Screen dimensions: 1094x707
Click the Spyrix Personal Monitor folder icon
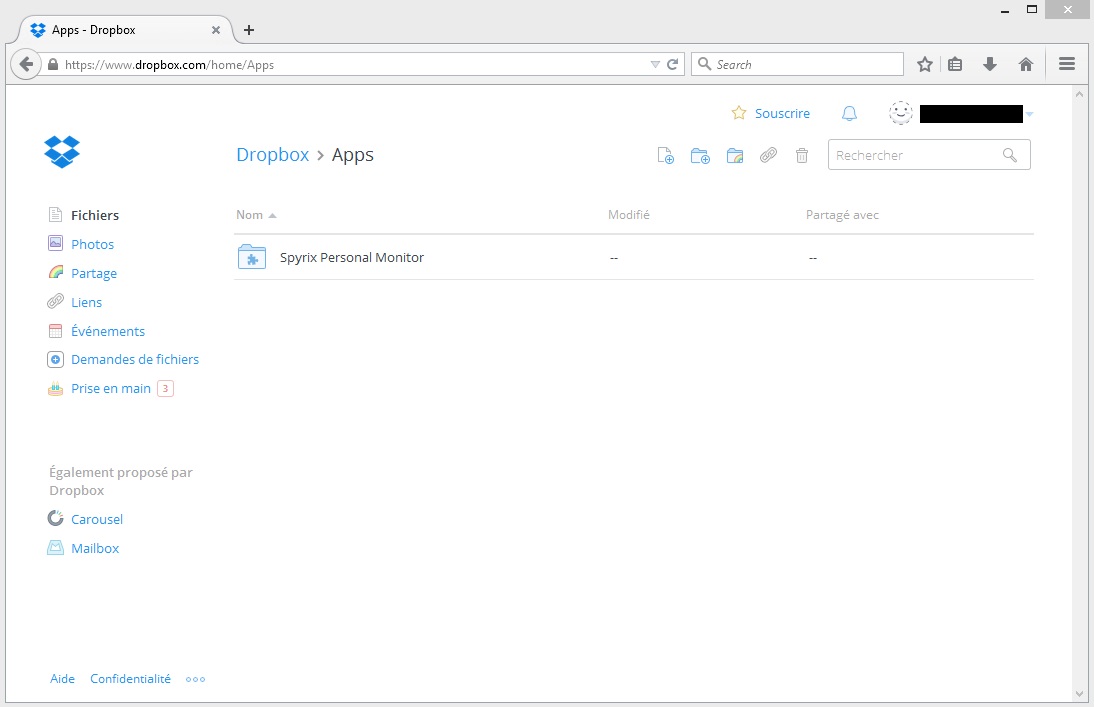tap(252, 257)
